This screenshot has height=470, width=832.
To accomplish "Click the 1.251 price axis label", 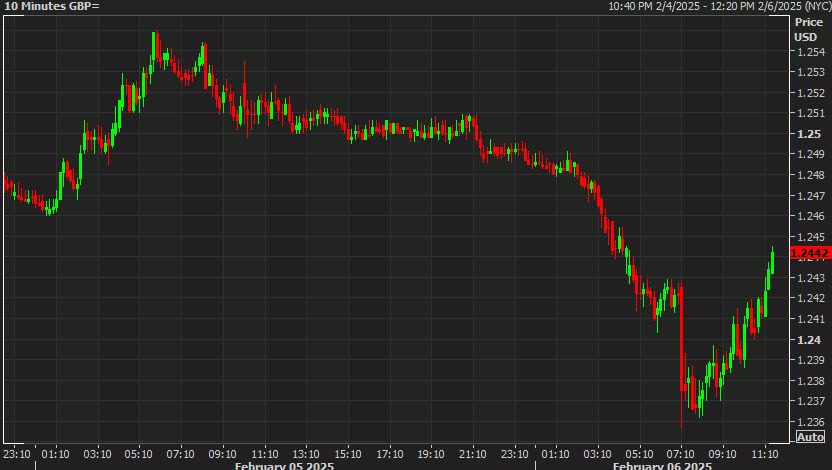I will pyautogui.click(x=811, y=113).
